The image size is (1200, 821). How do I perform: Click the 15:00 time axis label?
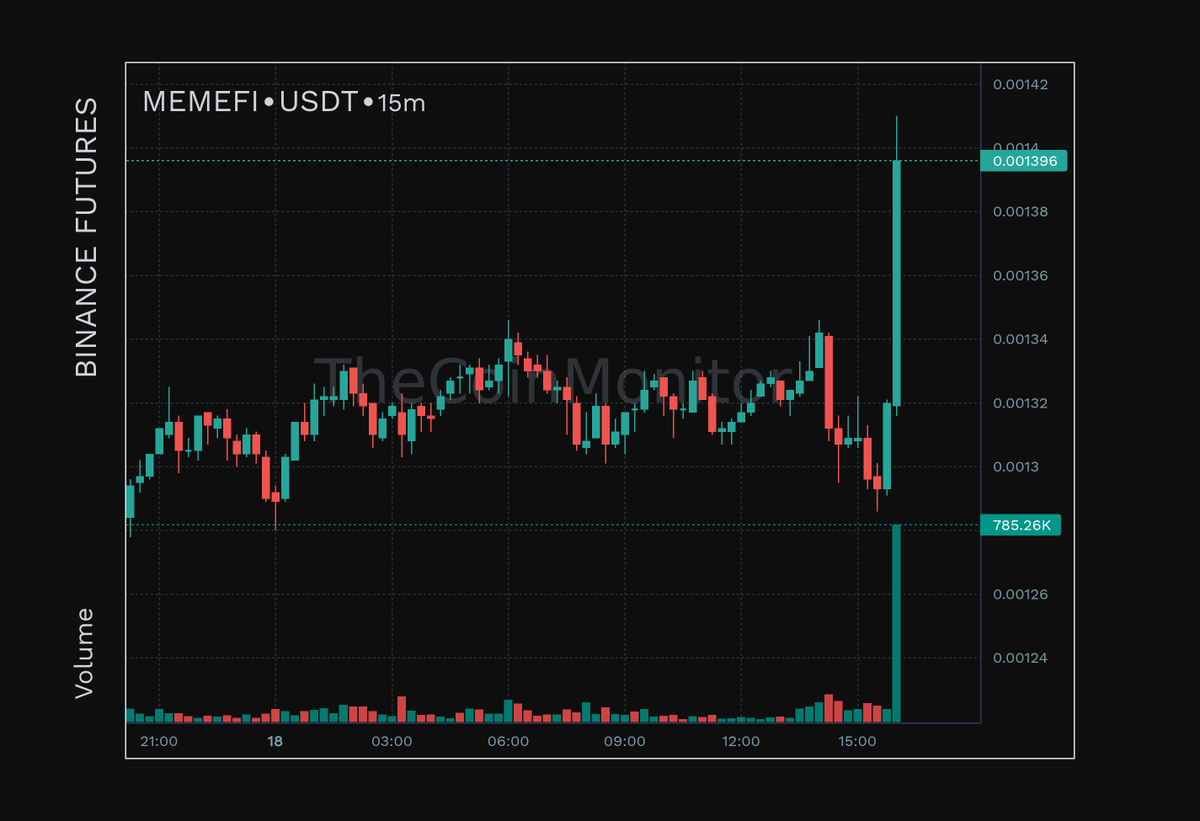click(x=857, y=742)
